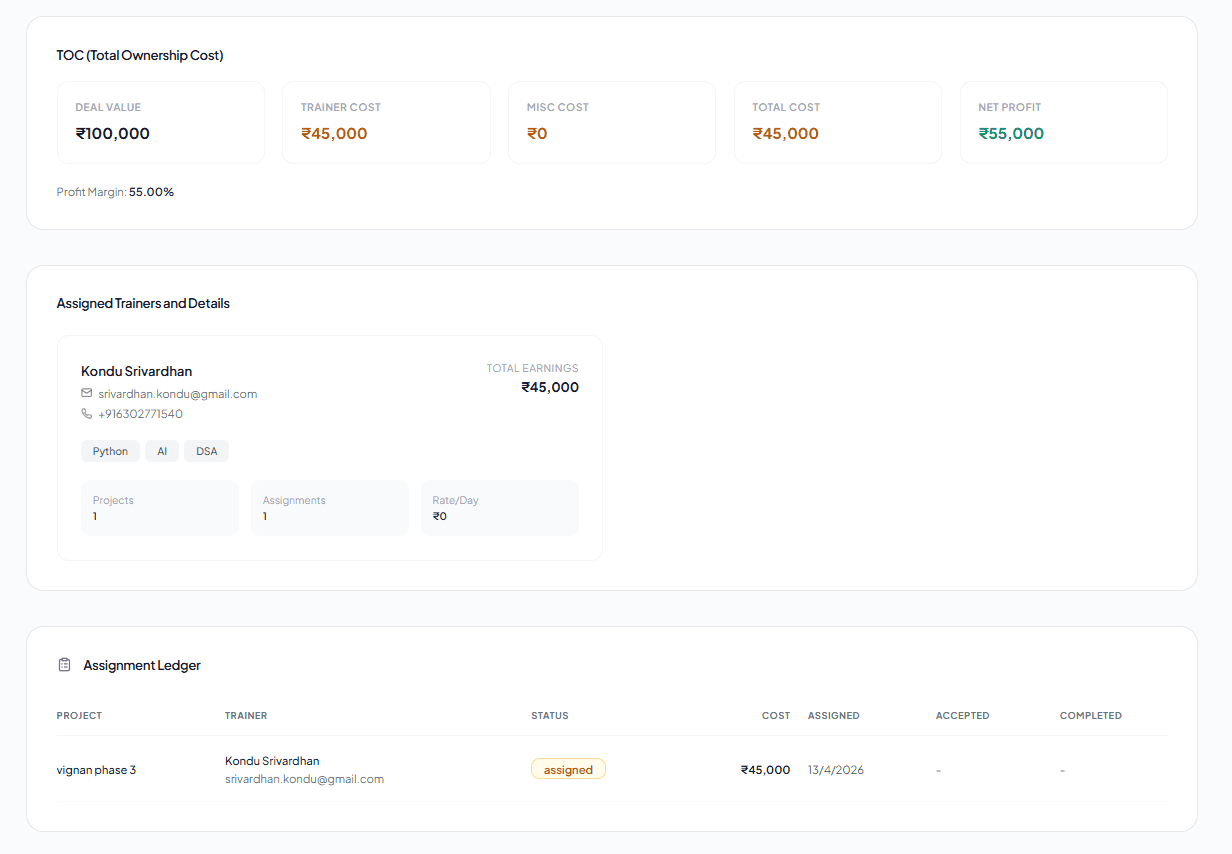
Task: Click the phone icon beside +916302771540
Action: 86,413
